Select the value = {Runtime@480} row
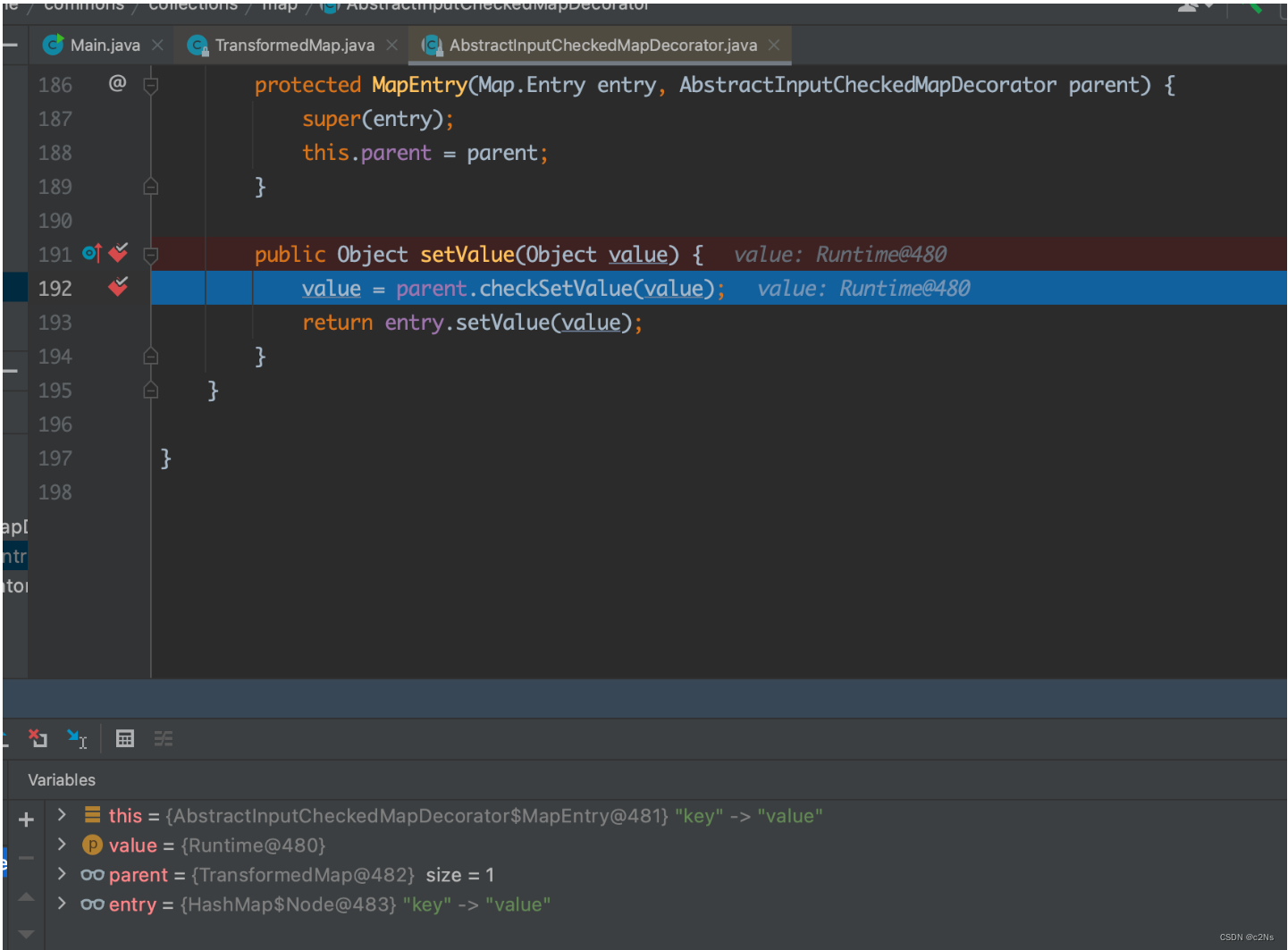Screen dimensions: 1288x950 tap(666, 845)
